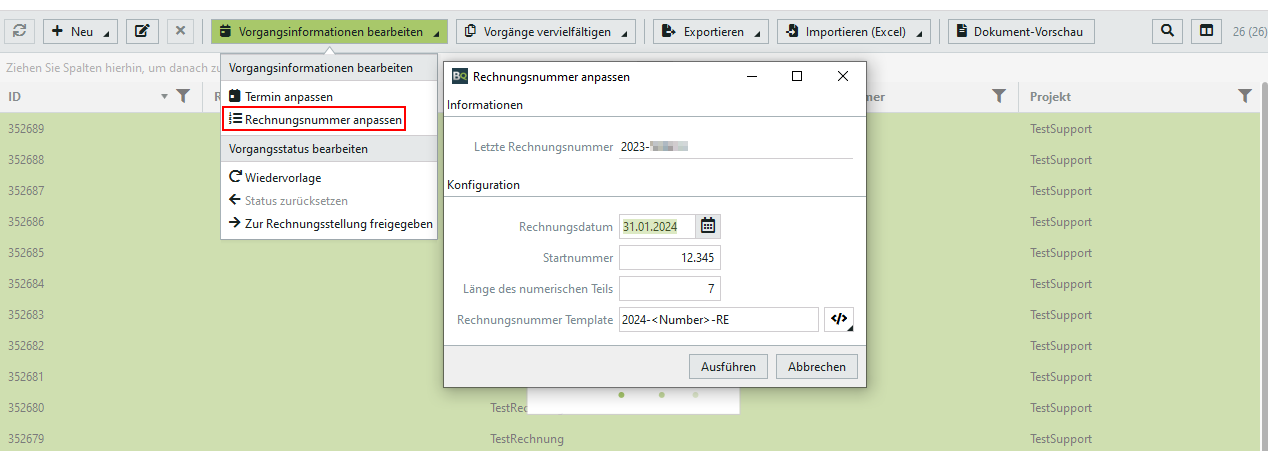
Task: Click the delete X toolbar icon
Action: (x=180, y=31)
